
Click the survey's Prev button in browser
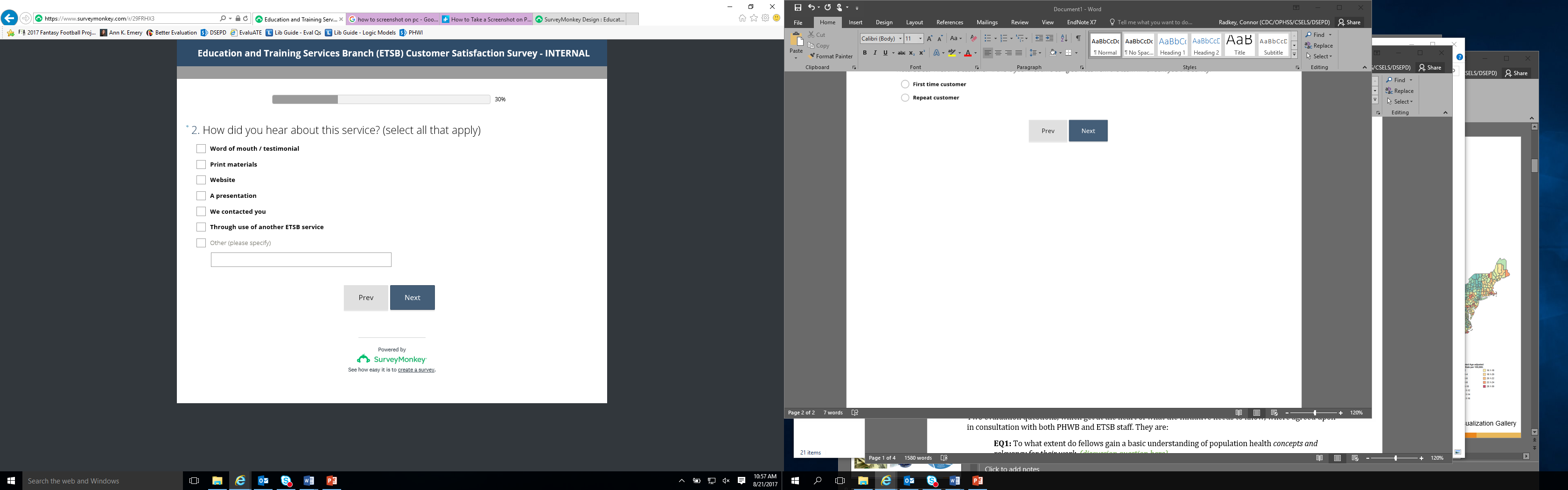click(366, 298)
